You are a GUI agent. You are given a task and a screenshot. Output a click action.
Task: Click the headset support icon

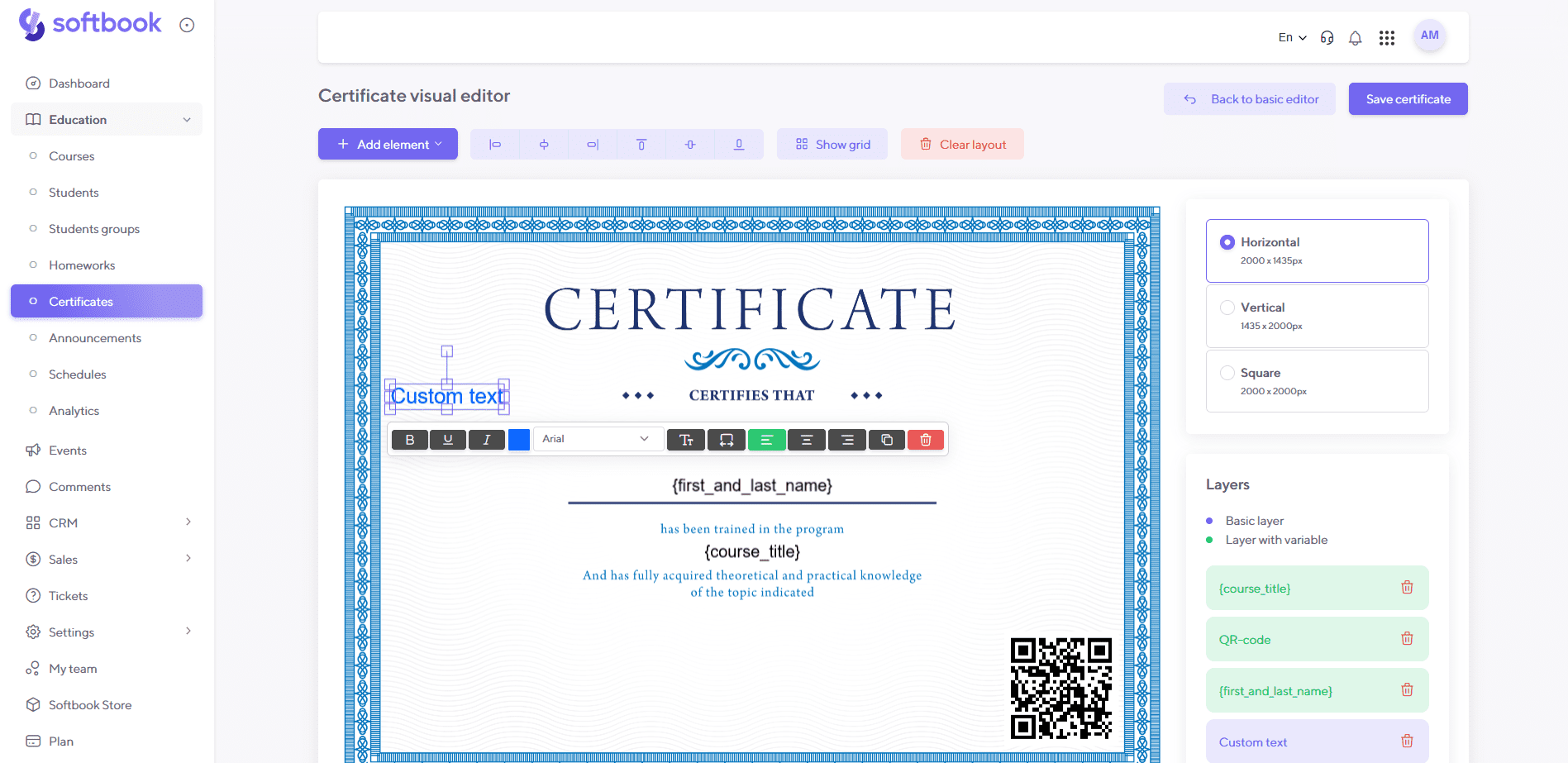pos(1327,38)
